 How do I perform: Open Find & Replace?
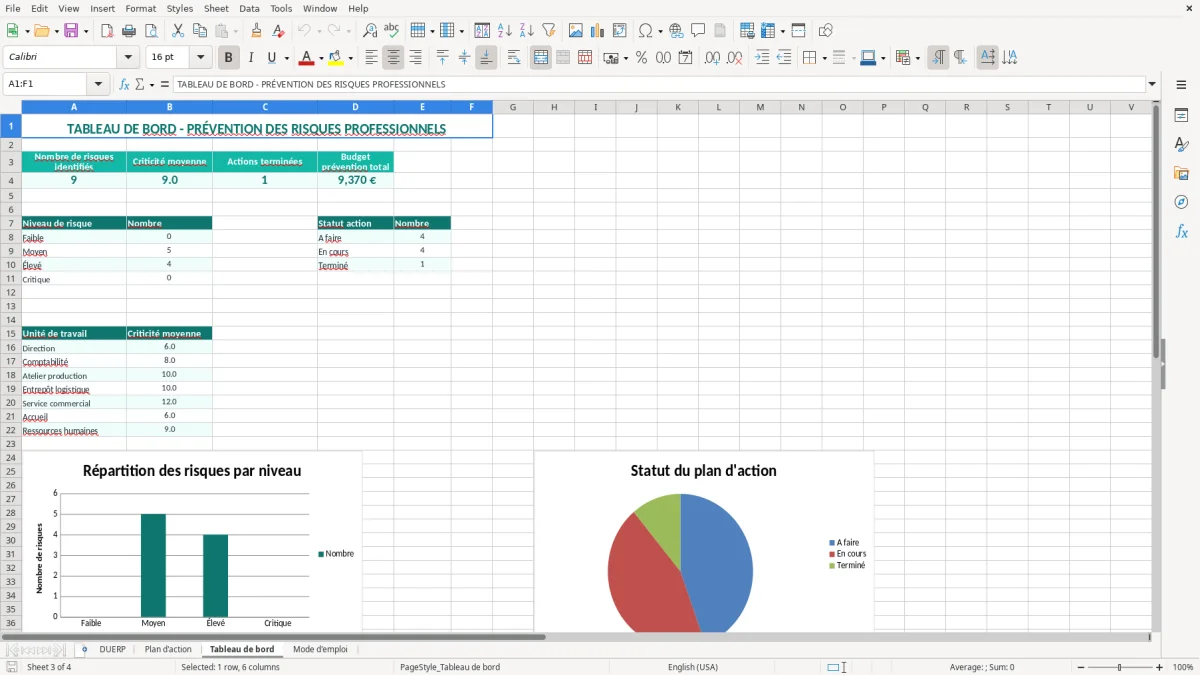370,31
